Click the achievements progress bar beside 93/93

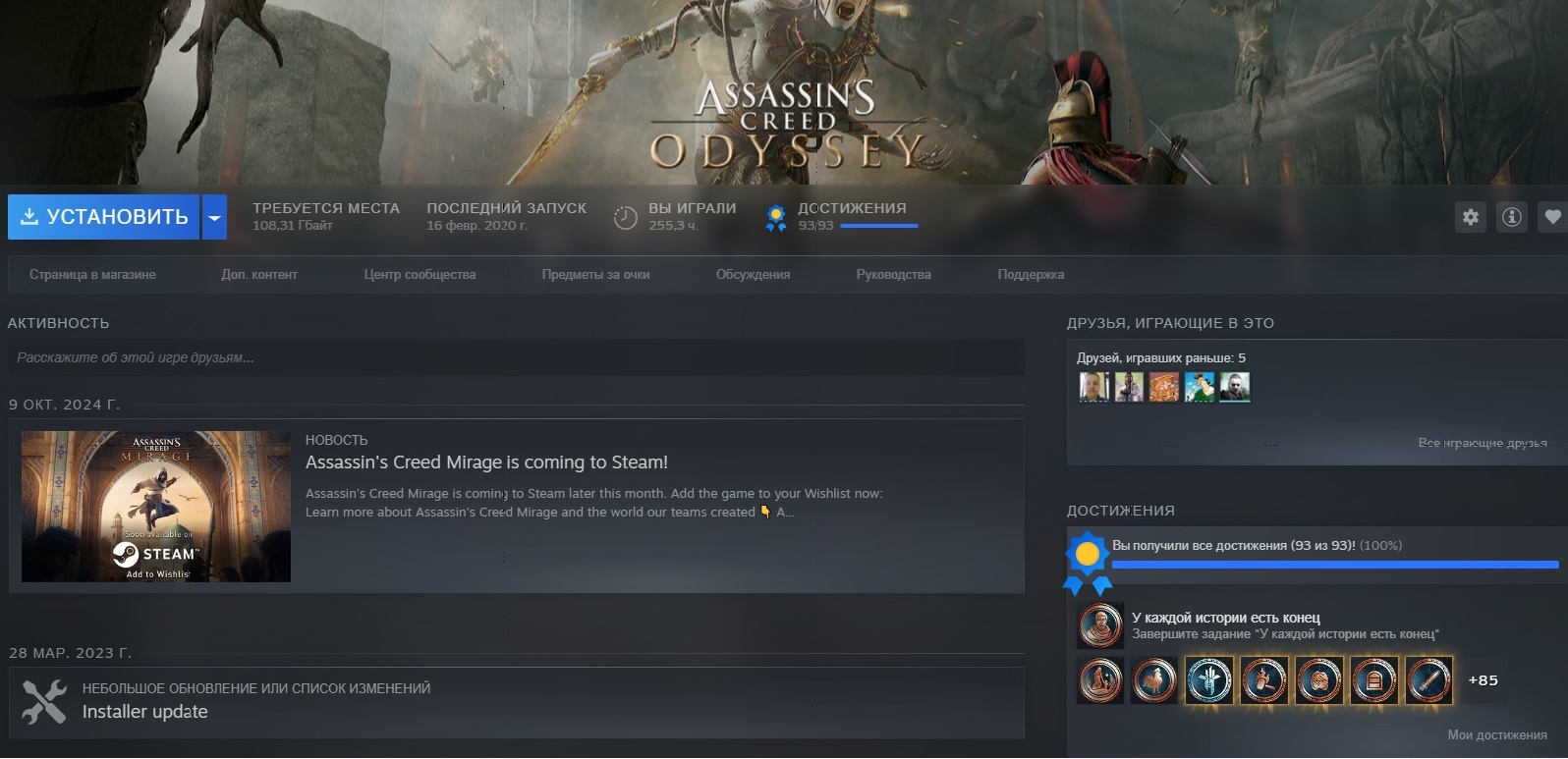[879, 226]
